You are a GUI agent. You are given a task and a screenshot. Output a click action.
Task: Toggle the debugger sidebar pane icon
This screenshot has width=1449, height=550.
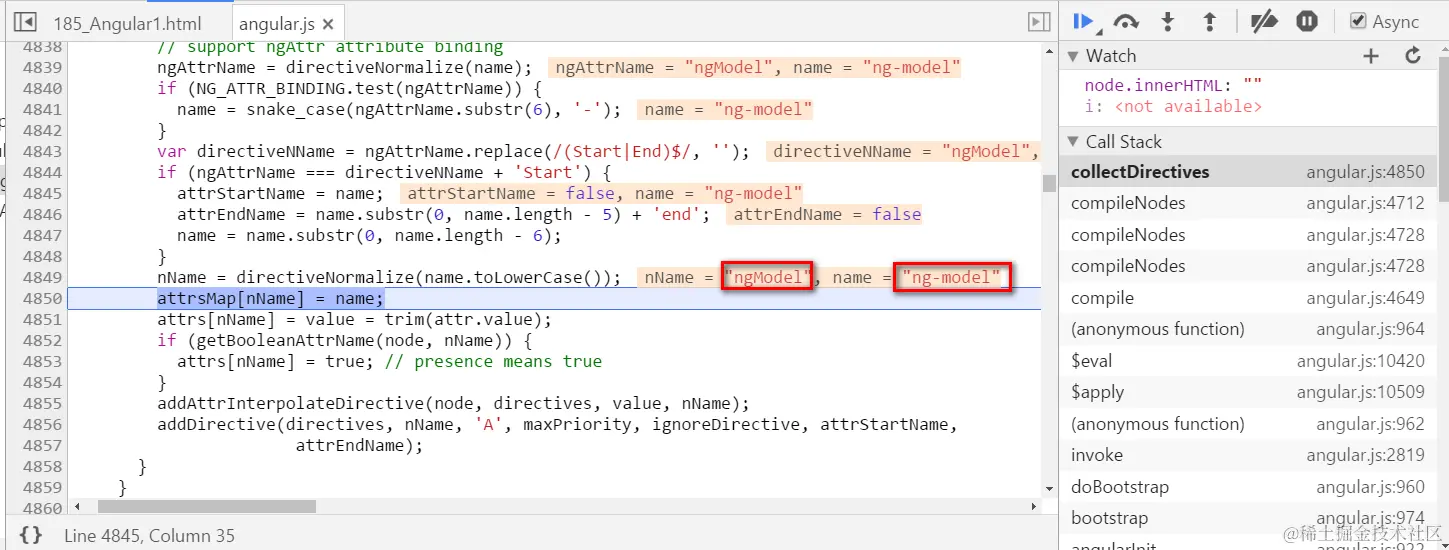pyautogui.click(x=1039, y=22)
